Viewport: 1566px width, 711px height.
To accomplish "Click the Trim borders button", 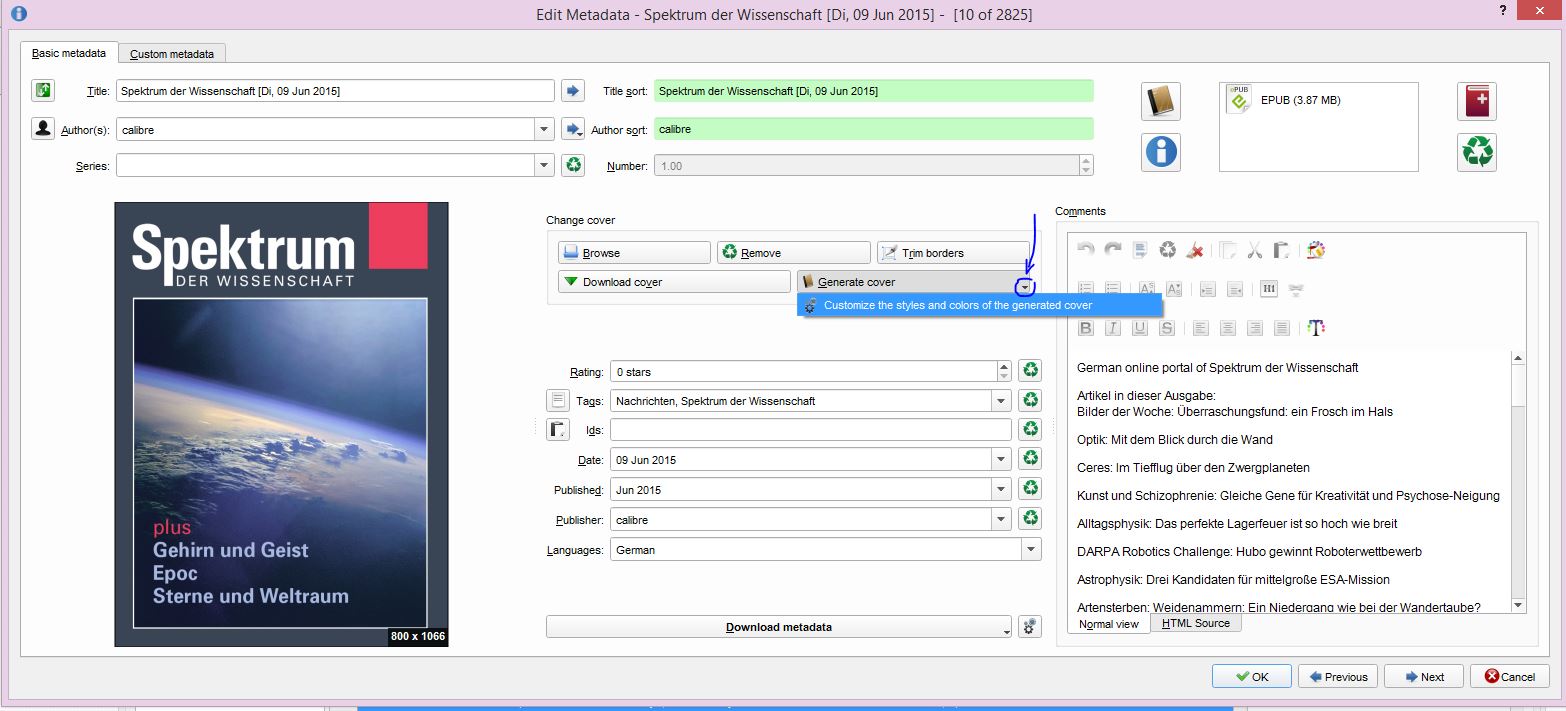I will pos(953,253).
